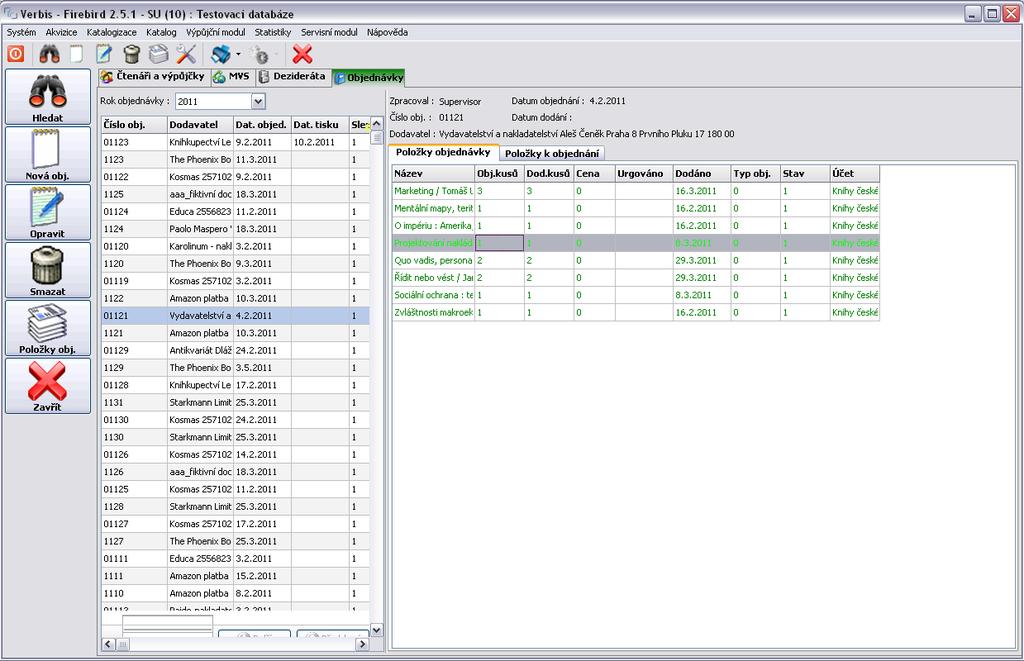Open the Servisní modul menu
The width and height of the screenshot is (1024, 661).
(x=329, y=32)
